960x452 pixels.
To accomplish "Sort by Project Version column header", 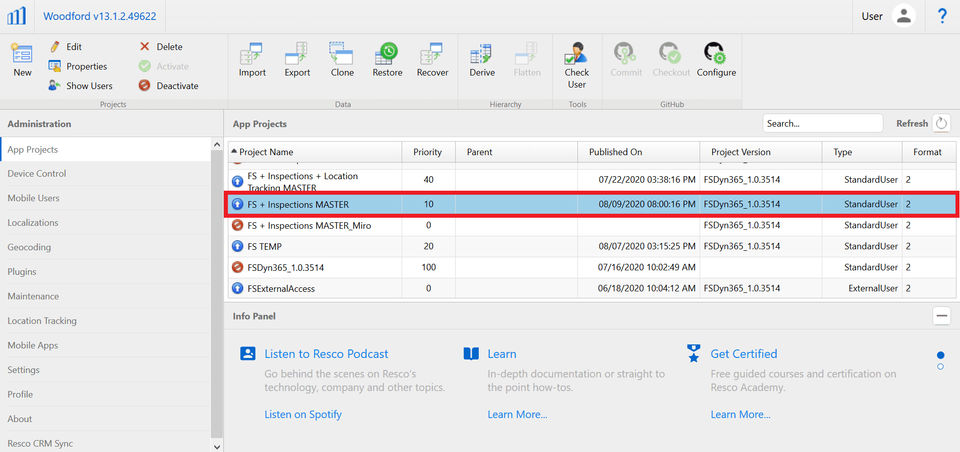I will [x=761, y=152].
